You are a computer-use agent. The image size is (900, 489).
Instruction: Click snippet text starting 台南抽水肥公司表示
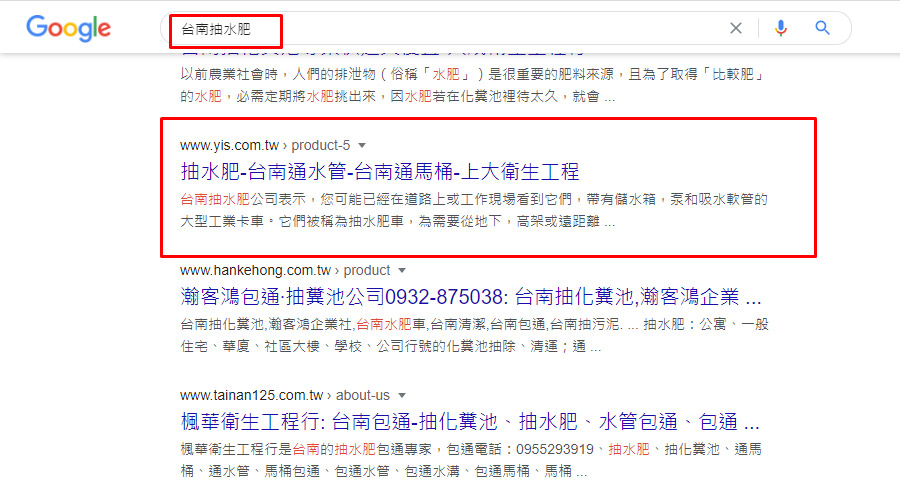click(474, 210)
